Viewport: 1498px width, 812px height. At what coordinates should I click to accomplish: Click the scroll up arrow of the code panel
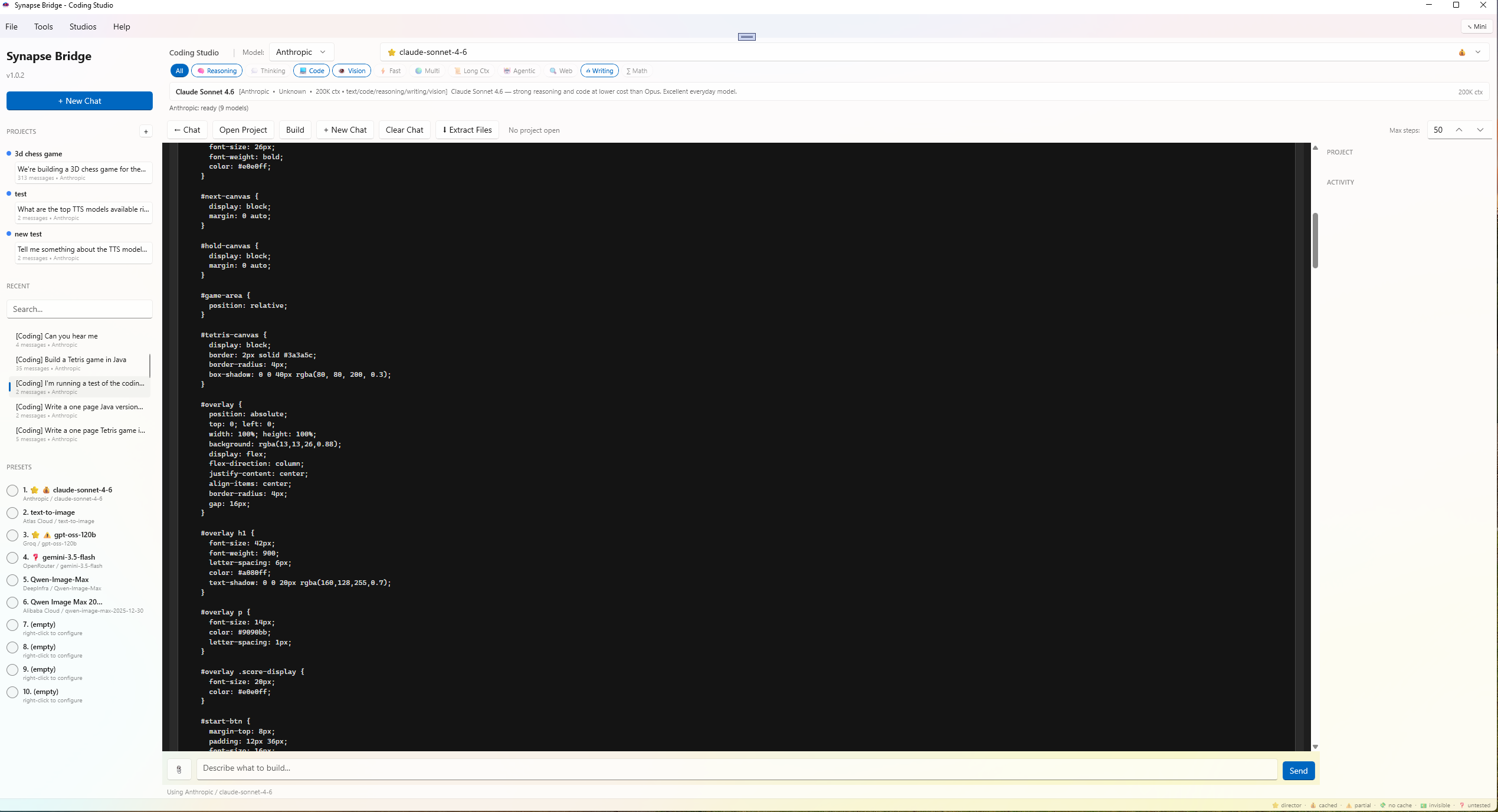(1315, 148)
